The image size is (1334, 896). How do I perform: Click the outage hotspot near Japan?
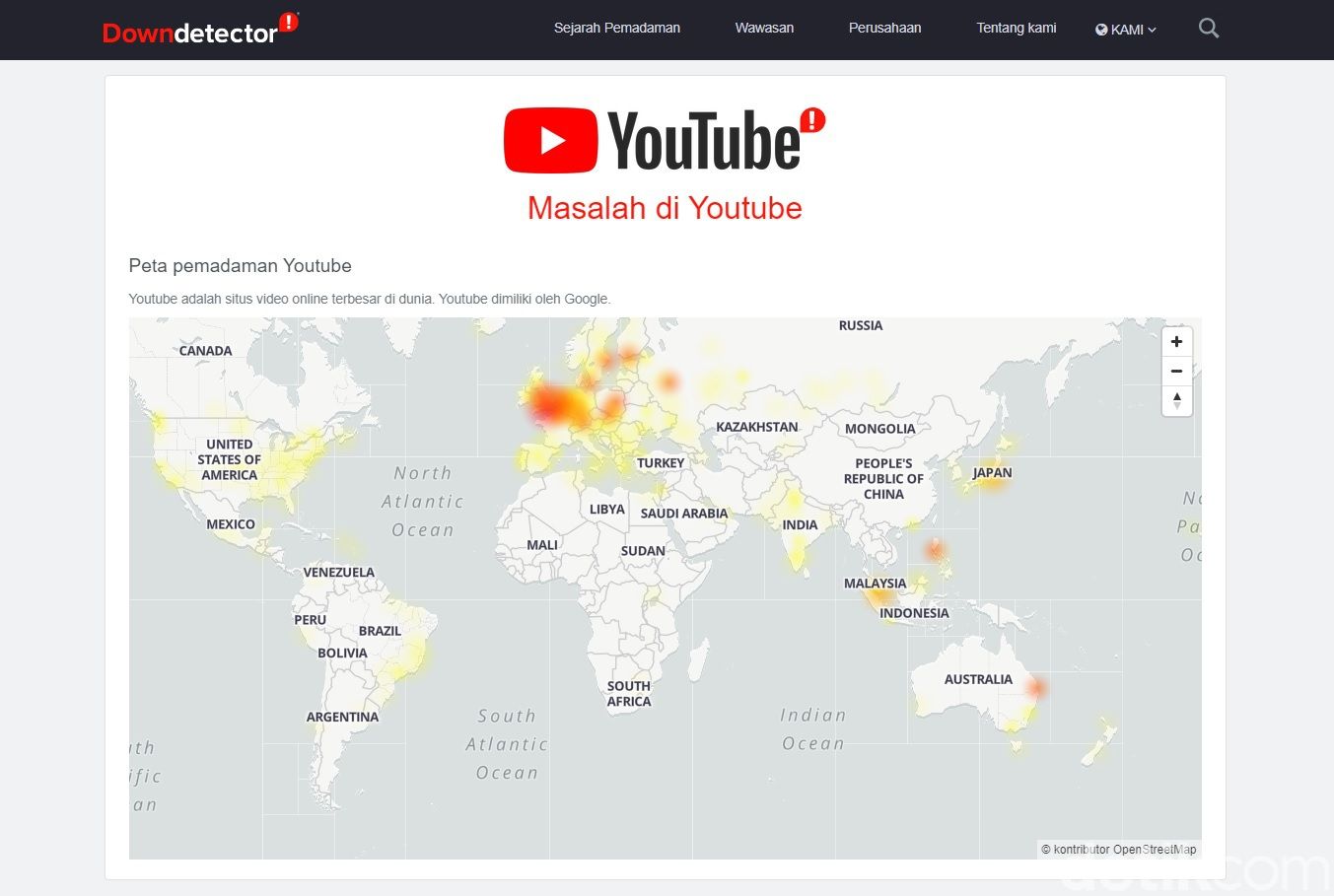(x=989, y=482)
